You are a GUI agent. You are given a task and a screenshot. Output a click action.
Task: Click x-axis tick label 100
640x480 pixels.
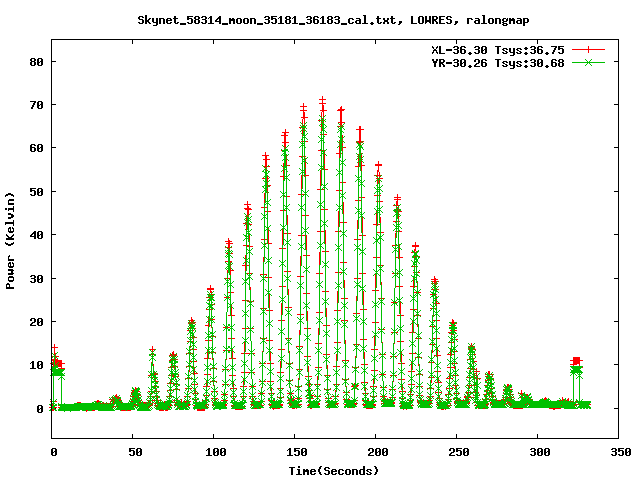point(216,452)
